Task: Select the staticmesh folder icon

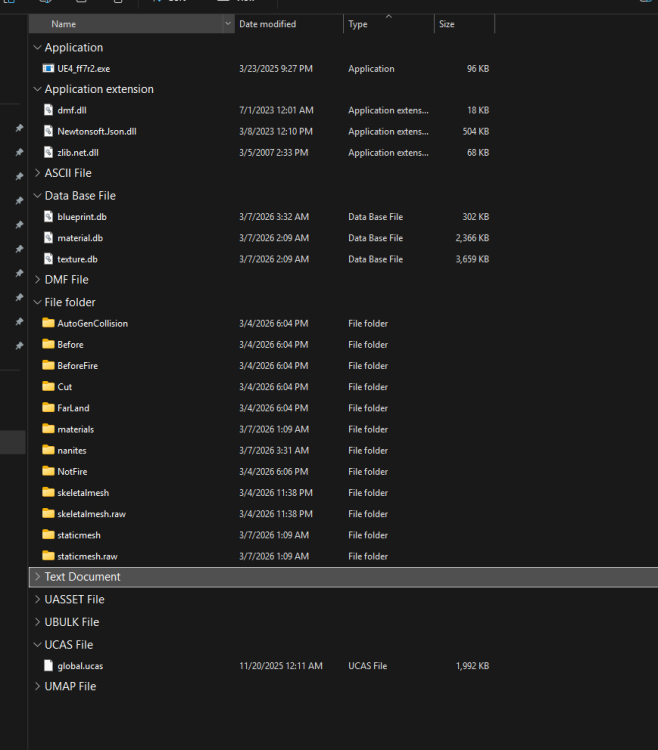Action: tap(48, 535)
